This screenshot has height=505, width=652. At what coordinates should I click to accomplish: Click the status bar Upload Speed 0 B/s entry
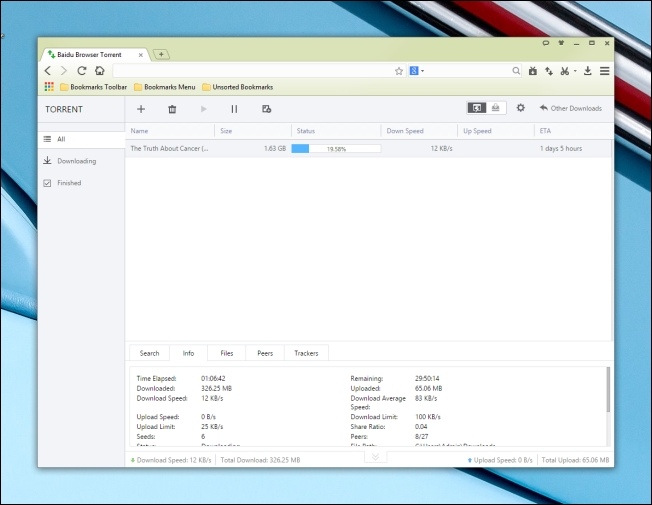[500, 460]
